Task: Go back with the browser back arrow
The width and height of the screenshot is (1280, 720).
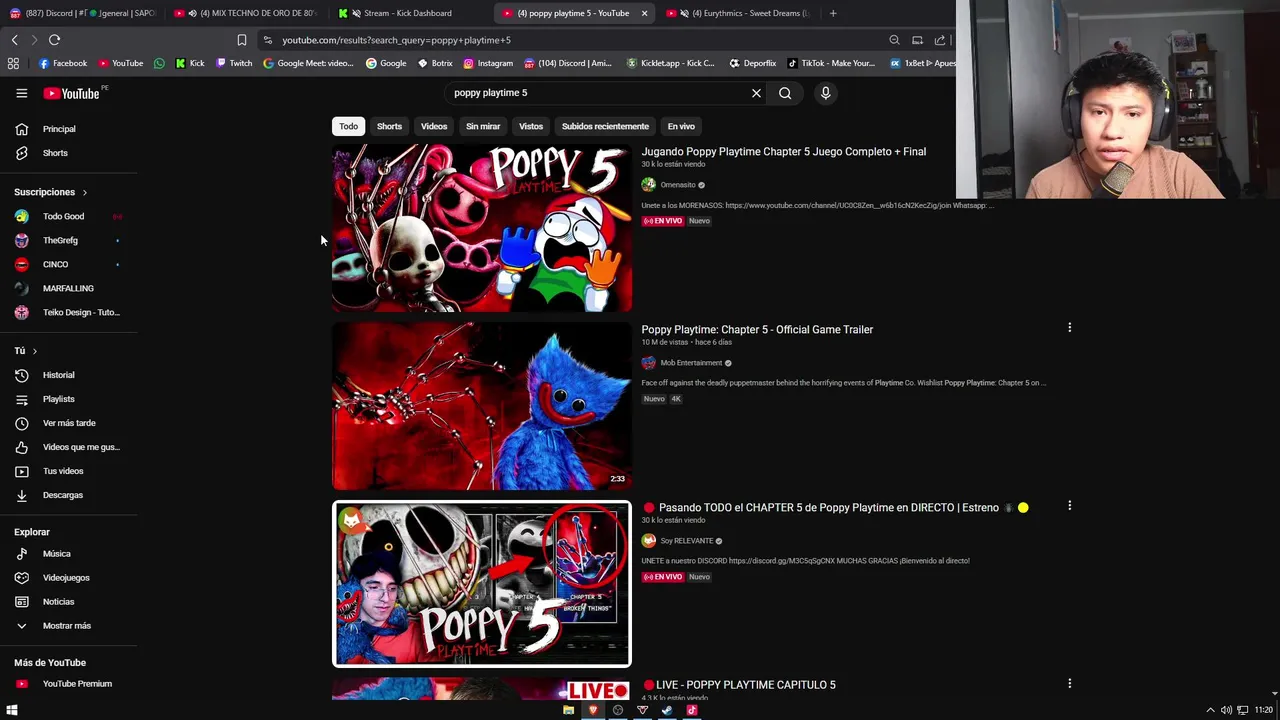Action: tap(14, 40)
